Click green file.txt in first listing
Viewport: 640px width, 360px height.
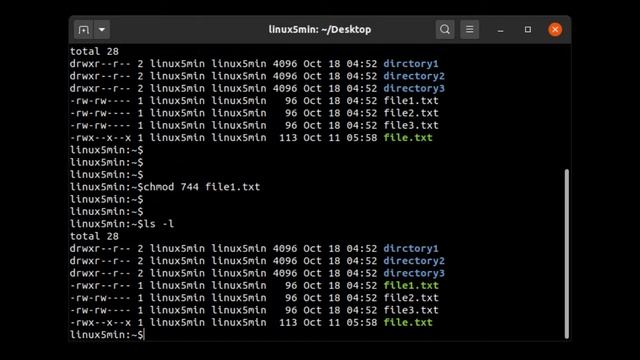tap(408, 138)
